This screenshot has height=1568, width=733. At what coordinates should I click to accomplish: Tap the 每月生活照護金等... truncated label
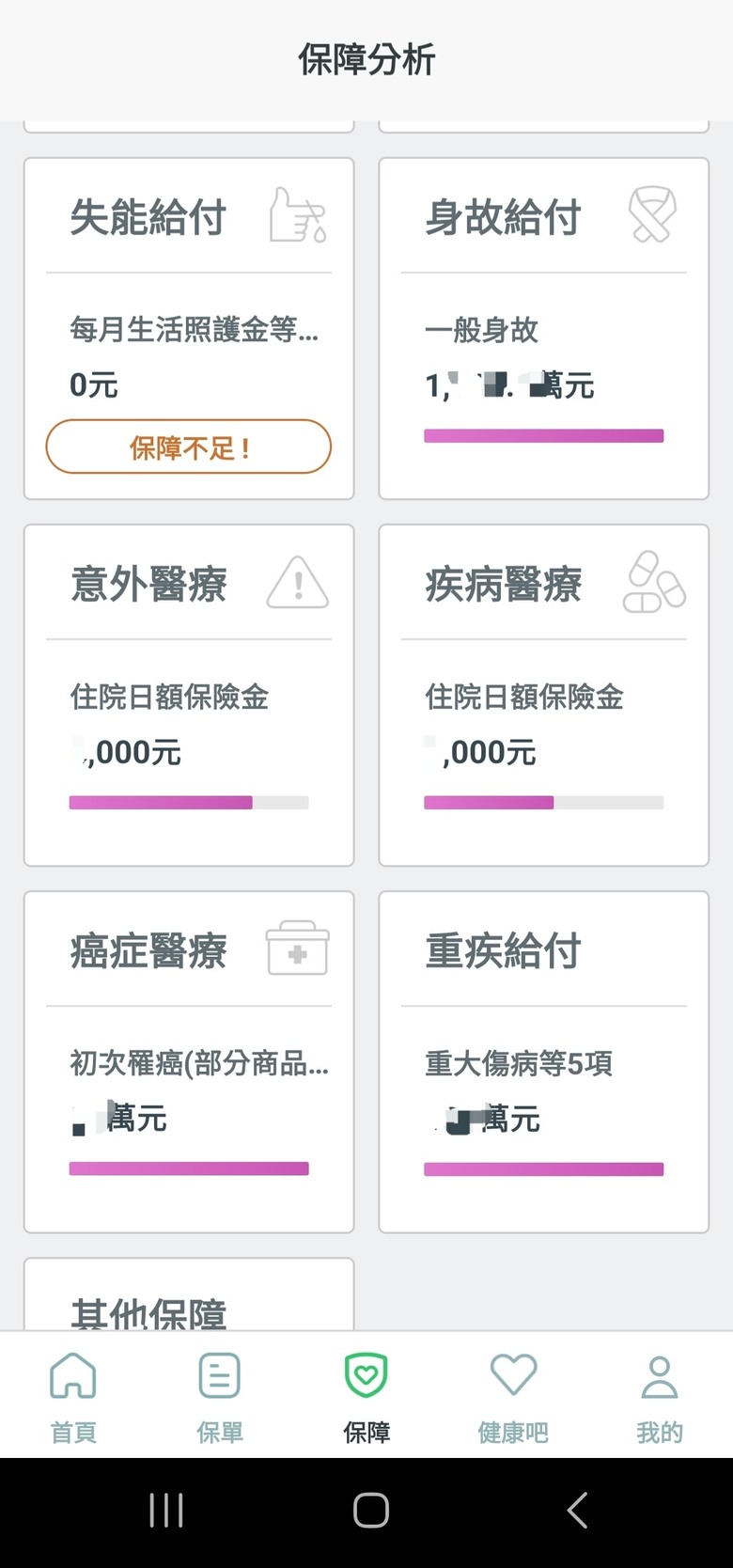point(194,330)
